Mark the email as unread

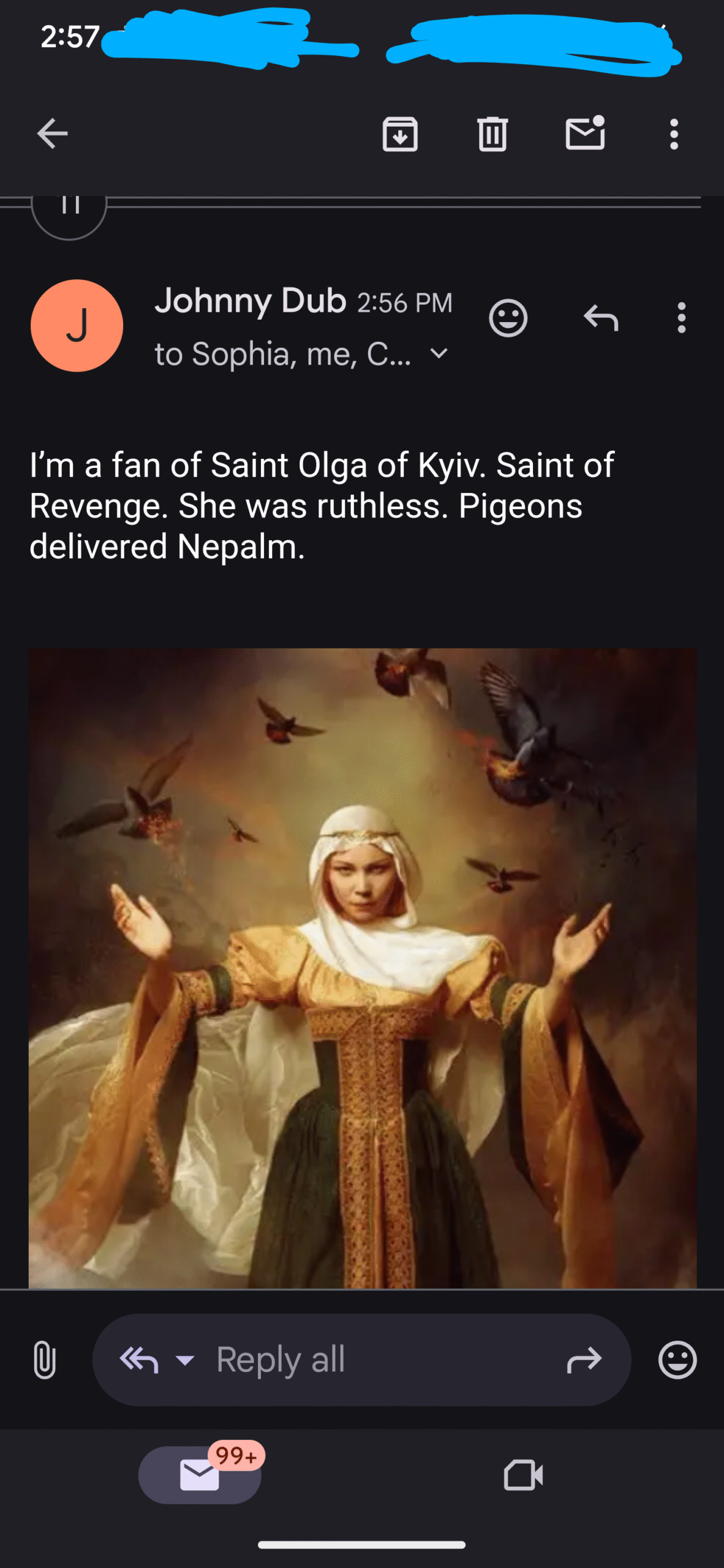[x=586, y=132]
